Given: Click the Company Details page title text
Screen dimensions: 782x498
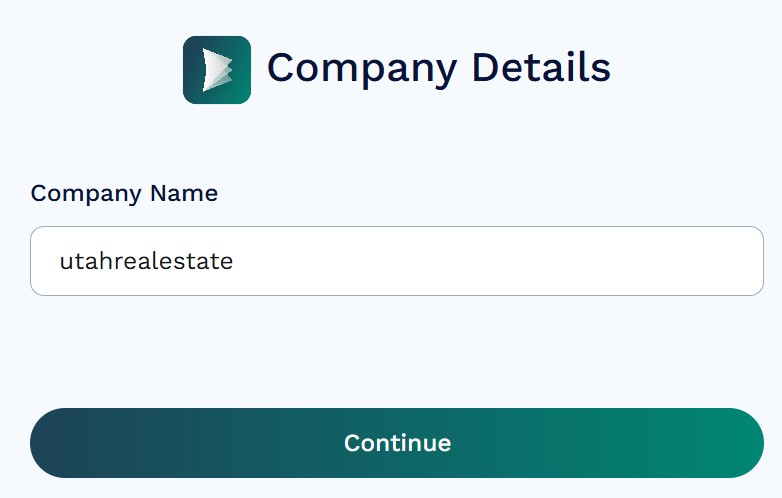Looking at the screenshot, I should [x=438, y=68].
